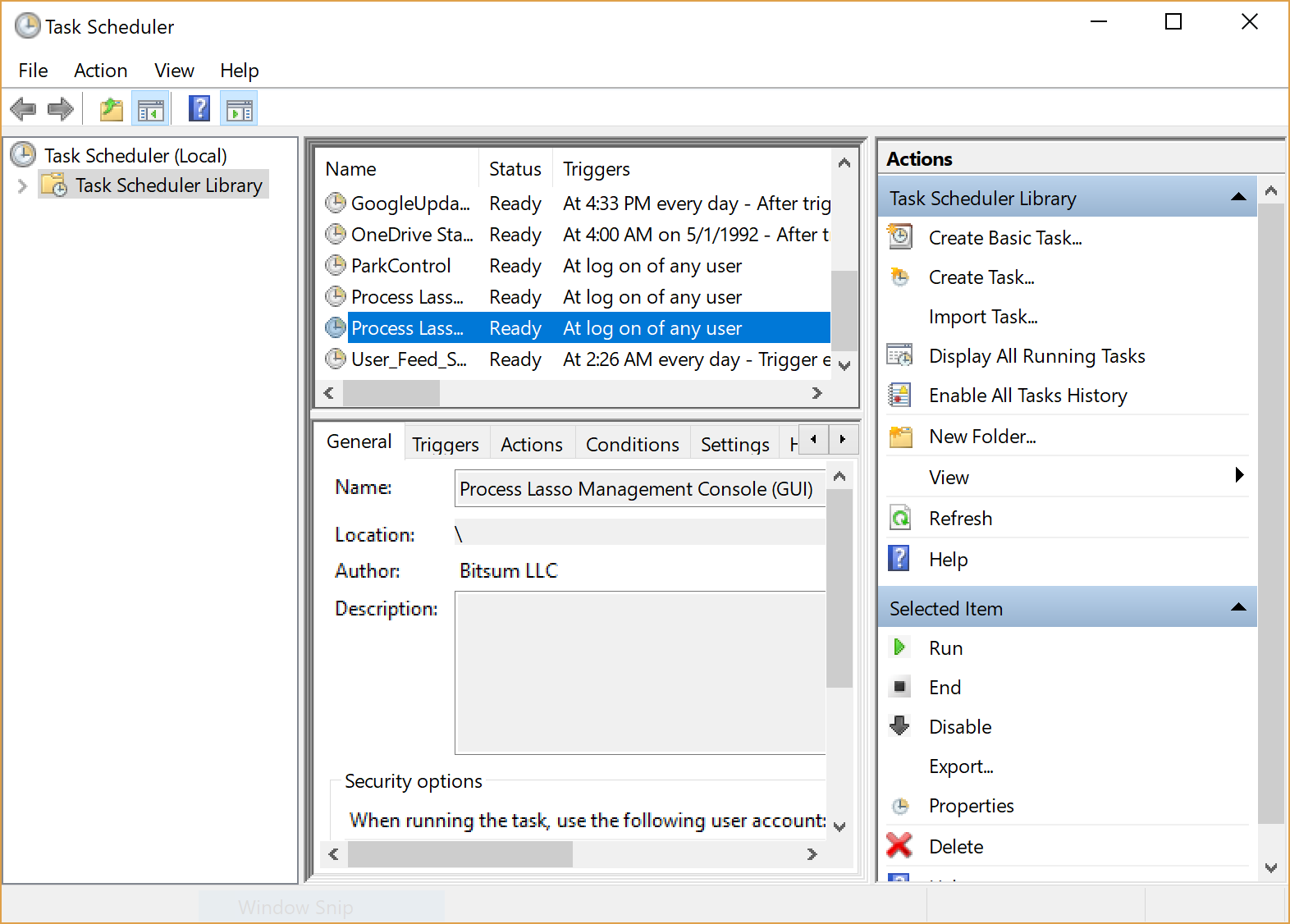Screen dimensions: 1290x924
Task: Click the up one level folder icon
Action: pos(111,109)
